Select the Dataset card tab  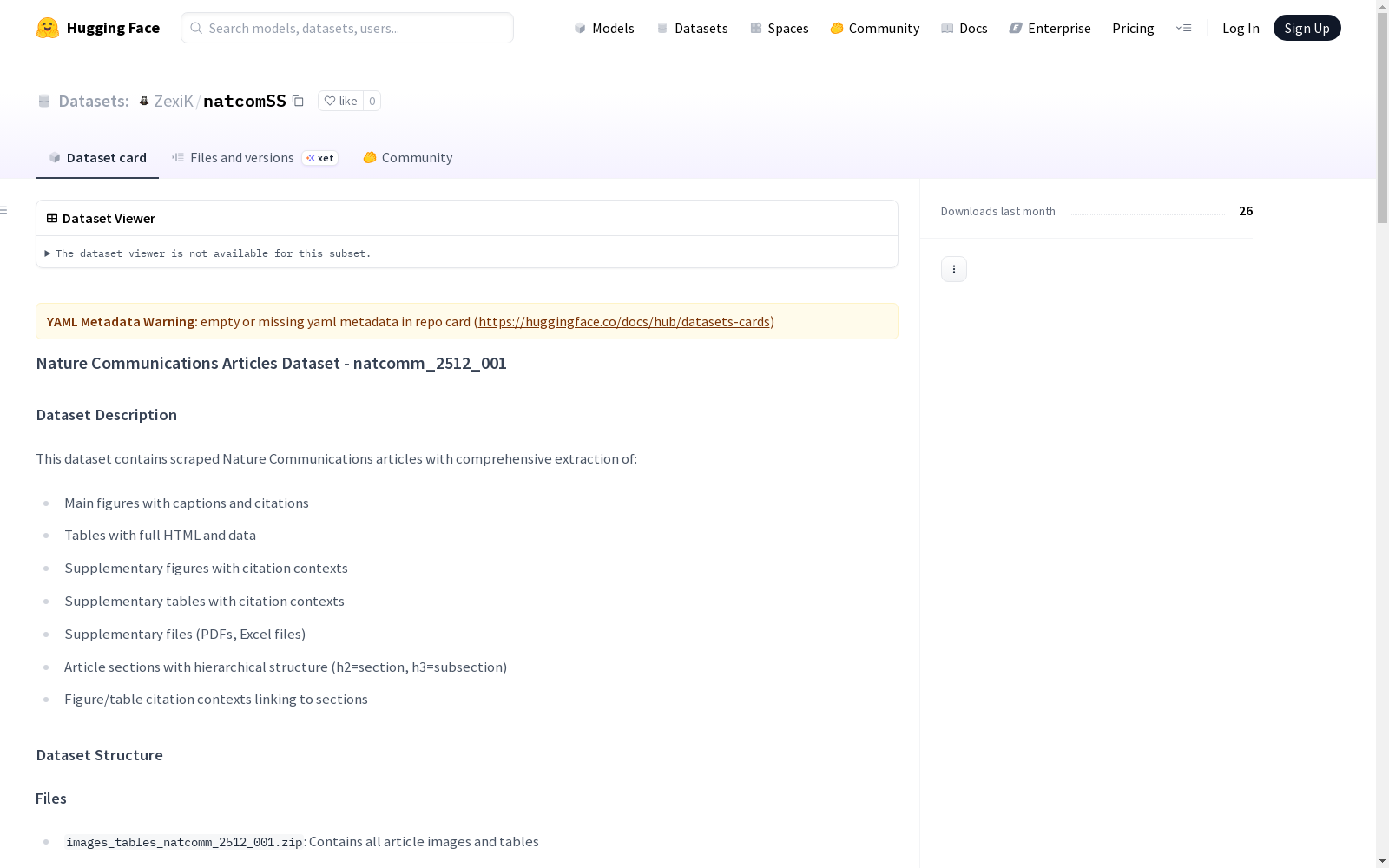coord(97,157)
